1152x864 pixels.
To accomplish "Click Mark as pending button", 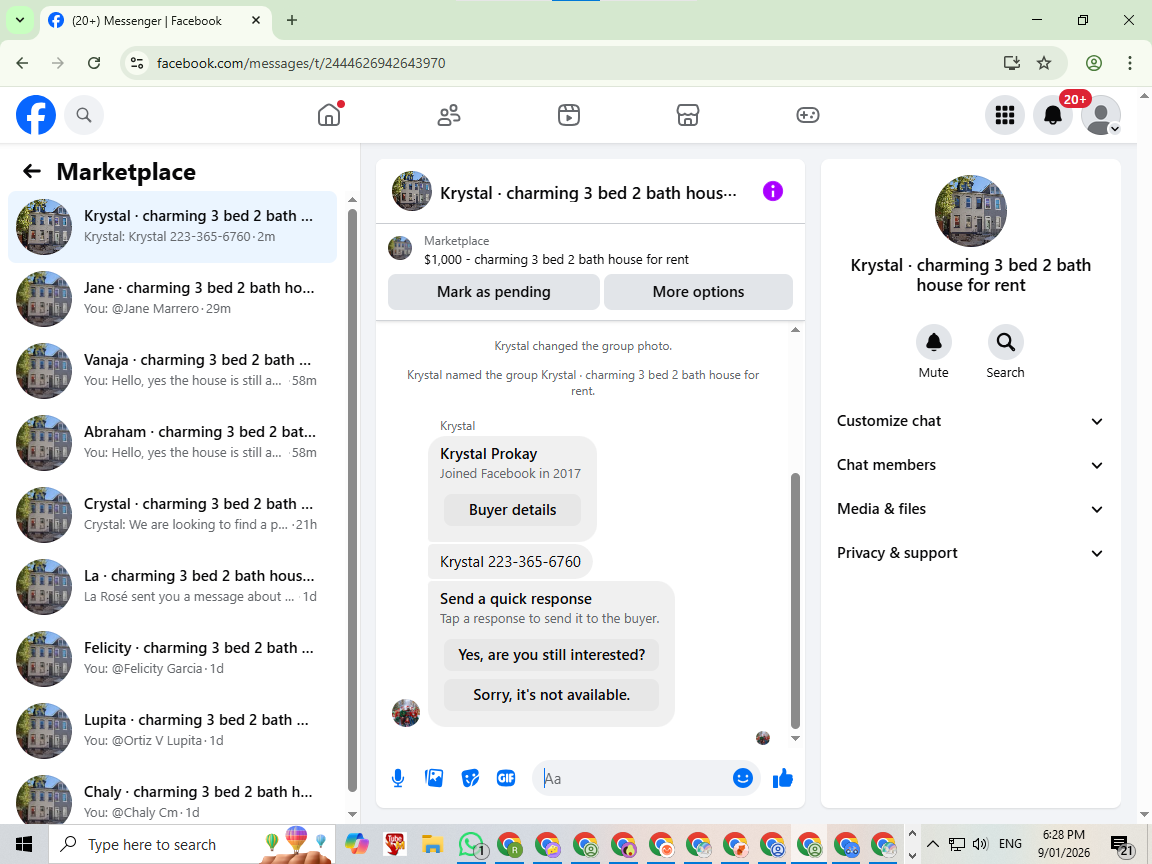I will coord(494,292).
